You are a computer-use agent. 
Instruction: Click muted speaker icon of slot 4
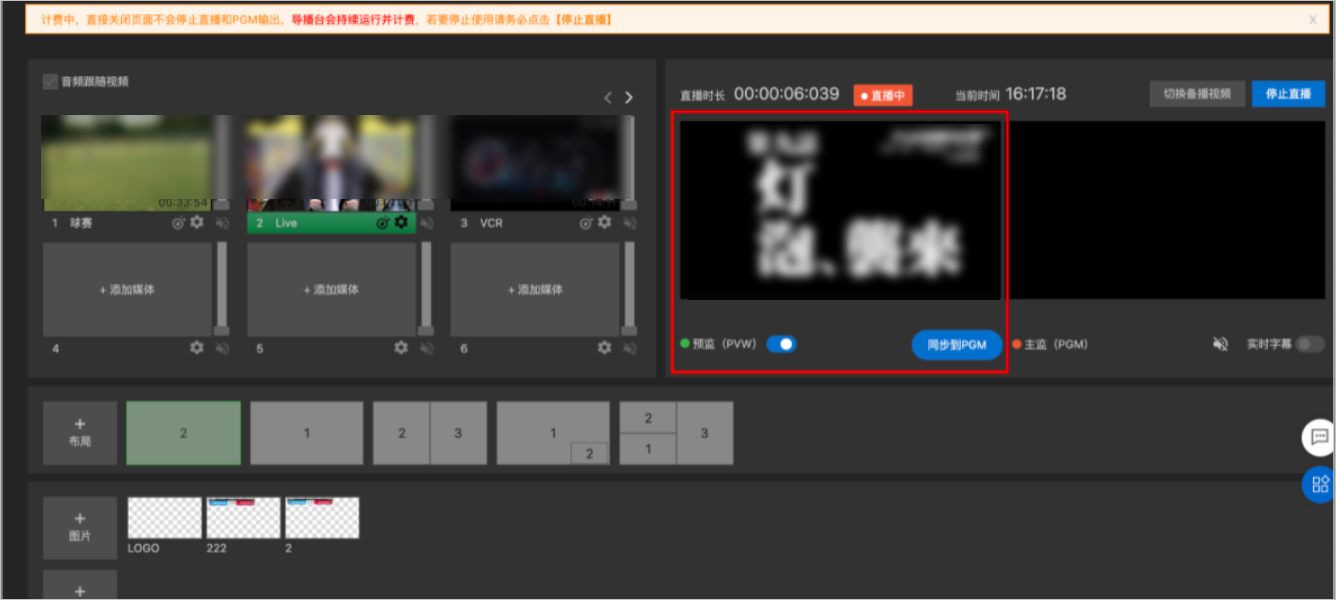[223, 348]
